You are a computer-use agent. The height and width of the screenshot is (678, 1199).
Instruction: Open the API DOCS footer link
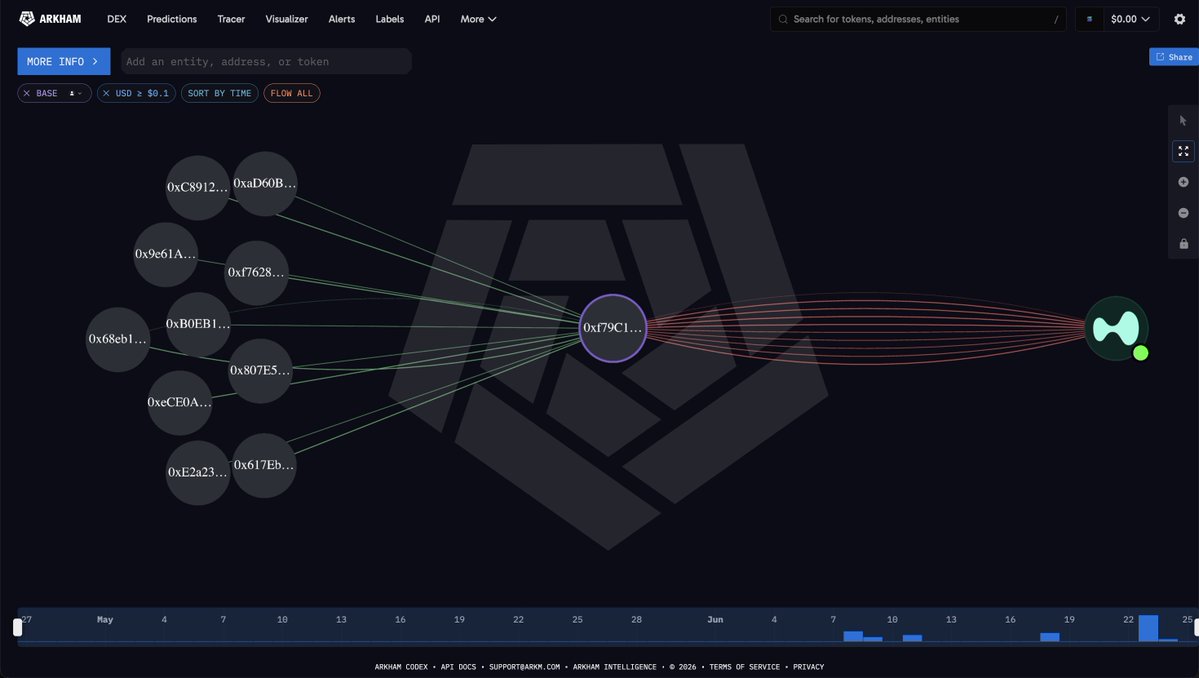coord(458,667)
